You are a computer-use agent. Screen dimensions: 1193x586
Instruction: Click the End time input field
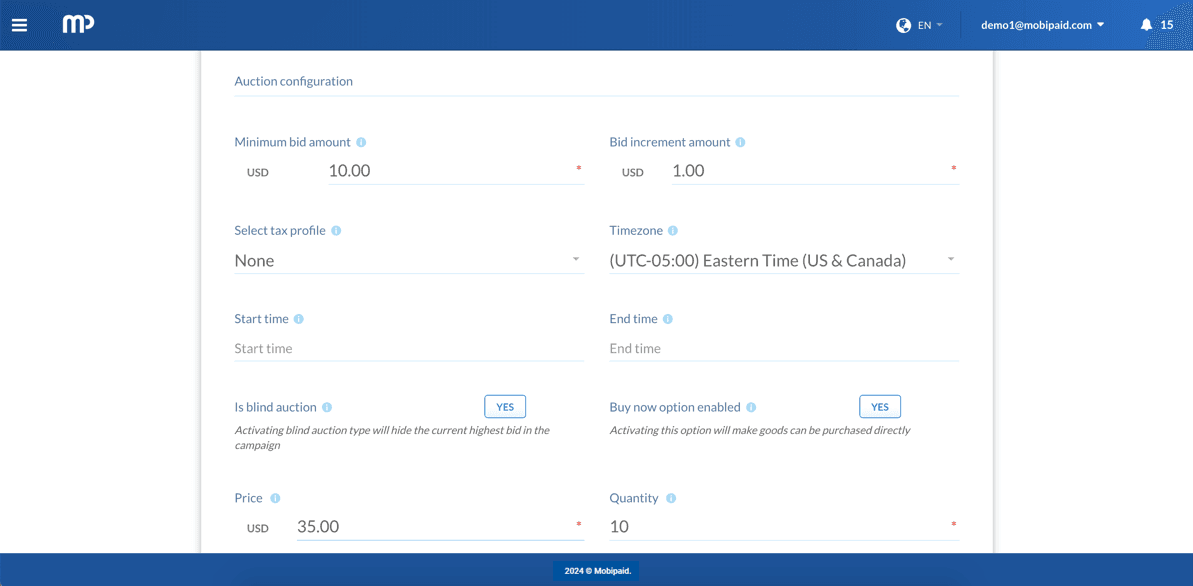click(783, 349)
